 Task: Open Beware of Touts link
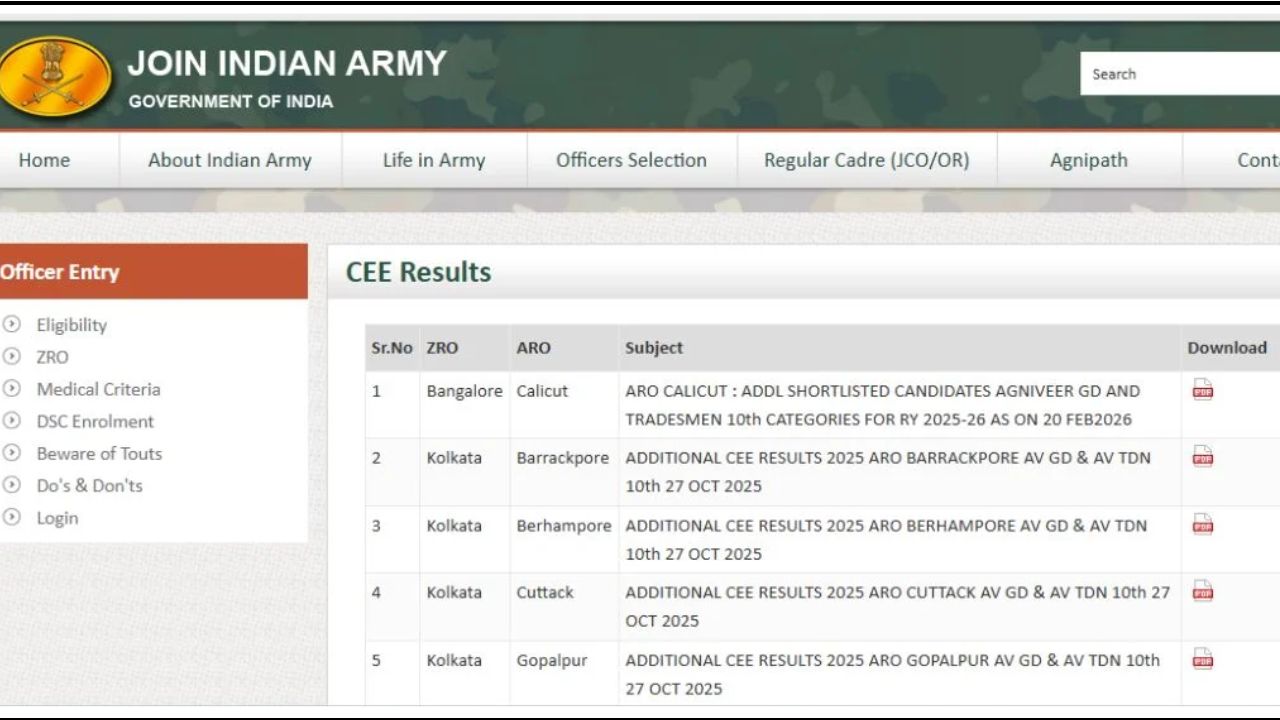click(99, 453)
